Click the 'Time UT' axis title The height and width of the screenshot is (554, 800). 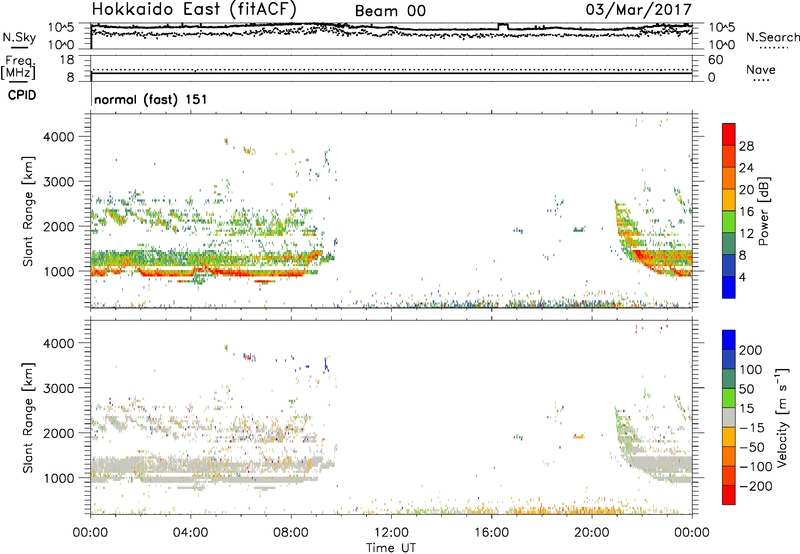pyautogui.click(x=391, y=547)
